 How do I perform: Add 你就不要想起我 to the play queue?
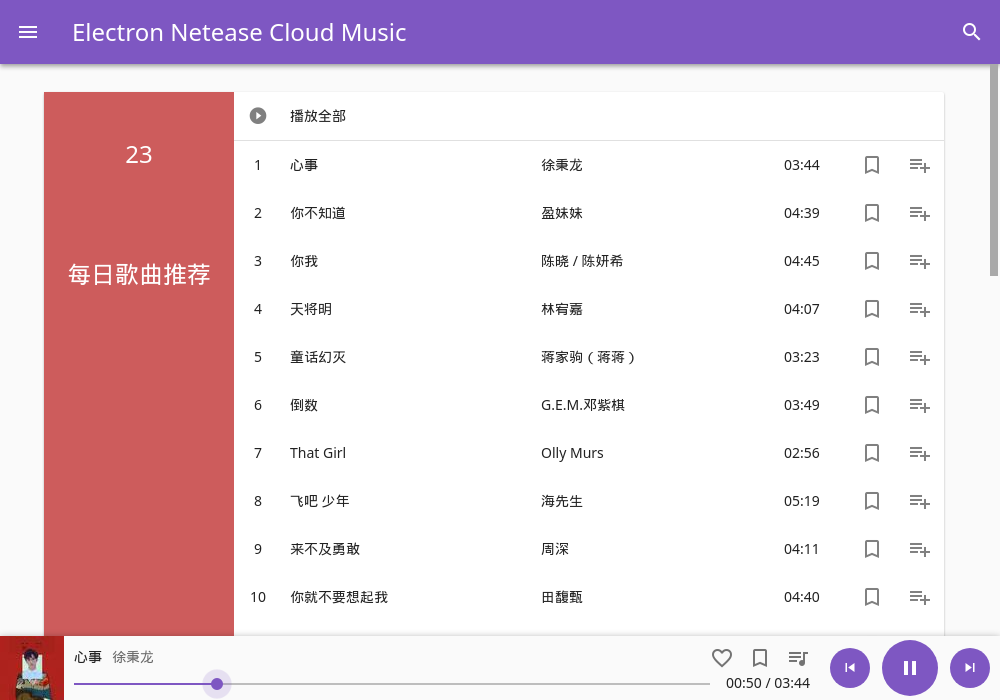point(920,597)
